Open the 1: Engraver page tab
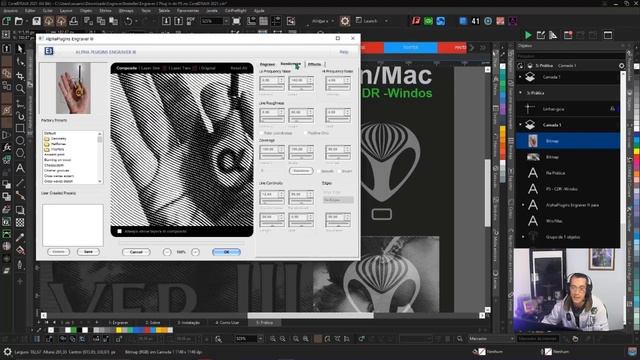This screenshot has width=640, height=360. (118, 322)
